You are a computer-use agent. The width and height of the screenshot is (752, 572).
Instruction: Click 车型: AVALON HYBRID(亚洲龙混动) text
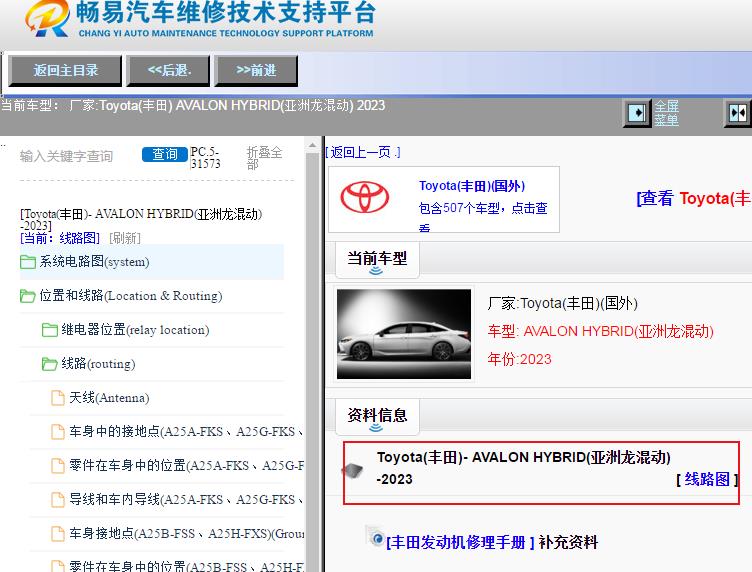pyautogui.click(x=600, y=331)
